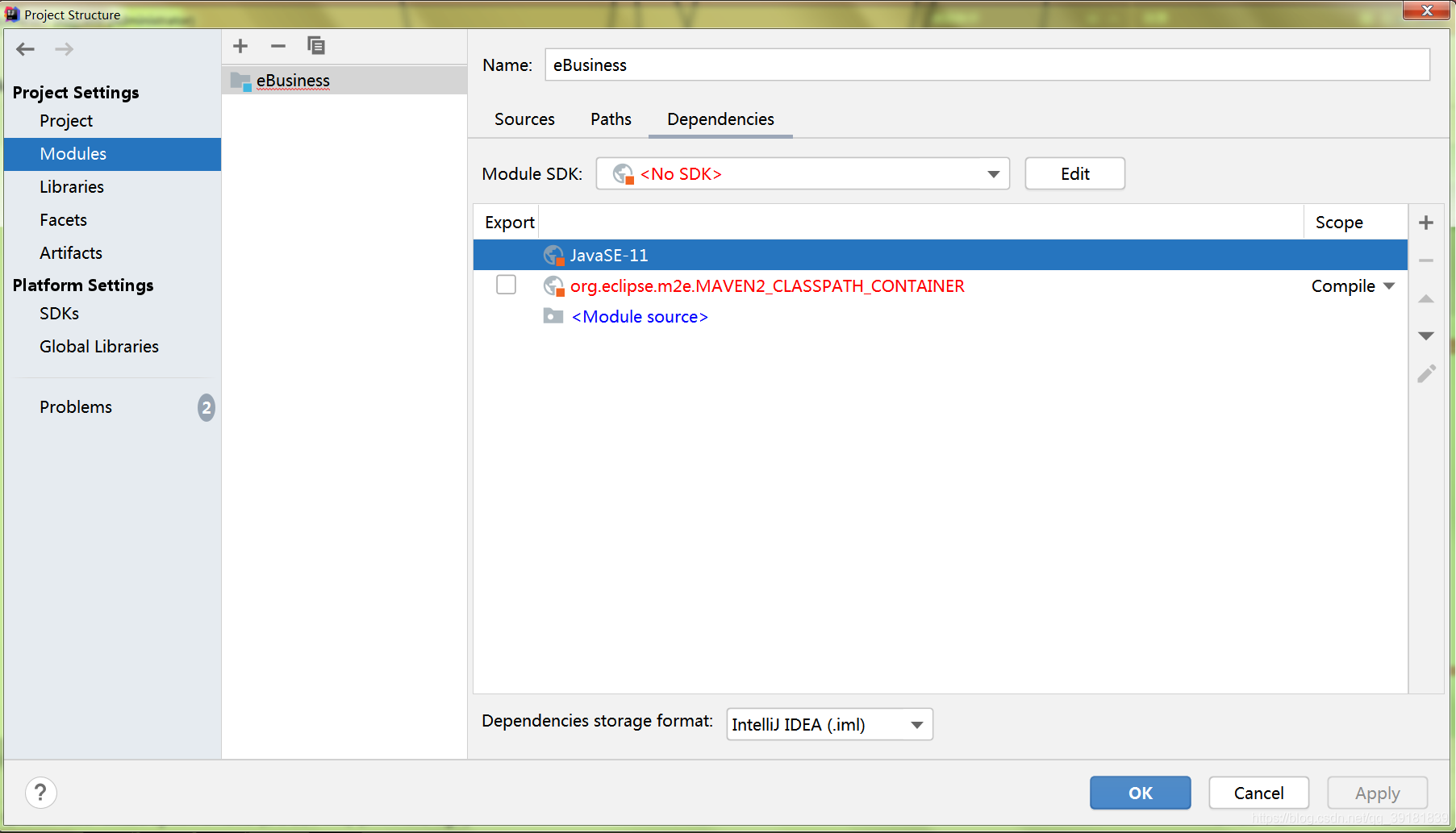Select Modules in Project Settings
The image size is (1456, 833).
click(x=113, y=154)
